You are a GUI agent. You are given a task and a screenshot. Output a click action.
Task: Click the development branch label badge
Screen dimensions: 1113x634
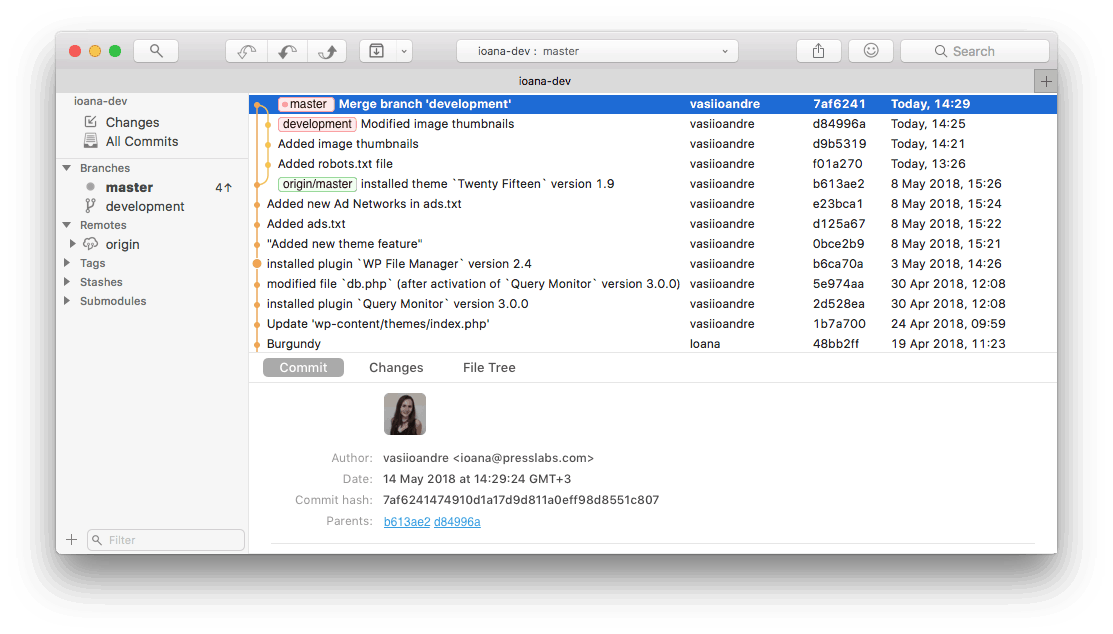tap(317, 124)
